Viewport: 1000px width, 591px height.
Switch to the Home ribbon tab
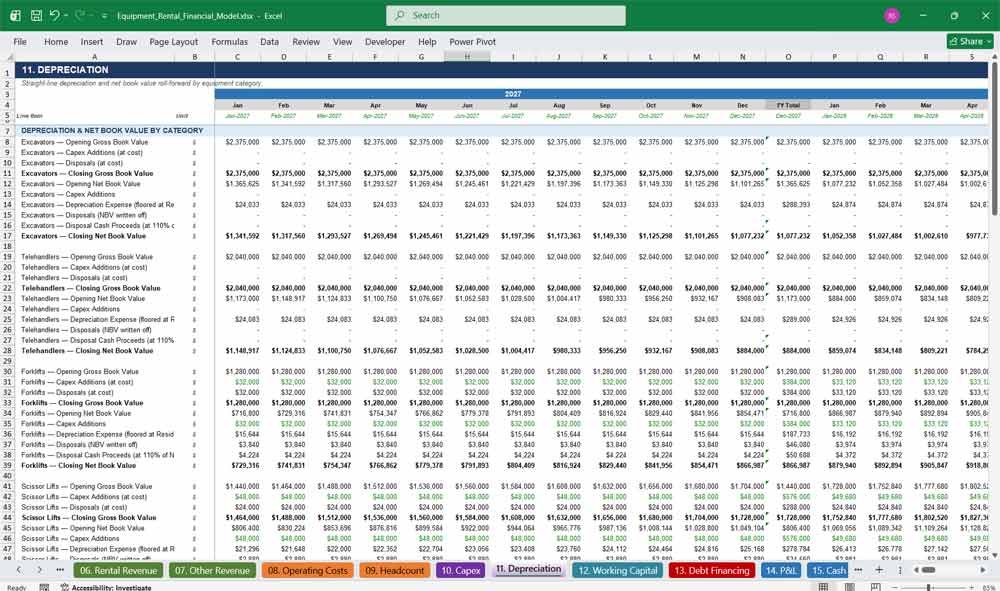tap(56, 41)
